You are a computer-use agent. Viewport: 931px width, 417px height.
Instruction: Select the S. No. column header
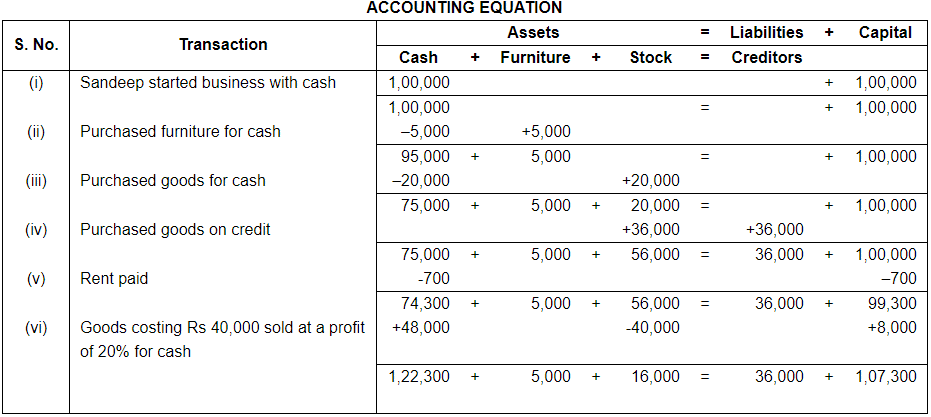click(36, 44)
